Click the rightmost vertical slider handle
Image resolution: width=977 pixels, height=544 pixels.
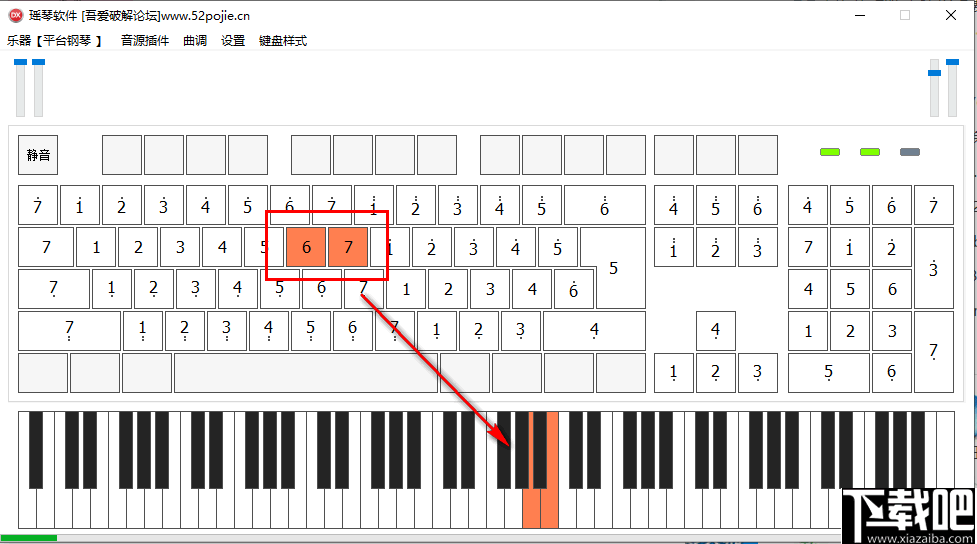point(952,62)
